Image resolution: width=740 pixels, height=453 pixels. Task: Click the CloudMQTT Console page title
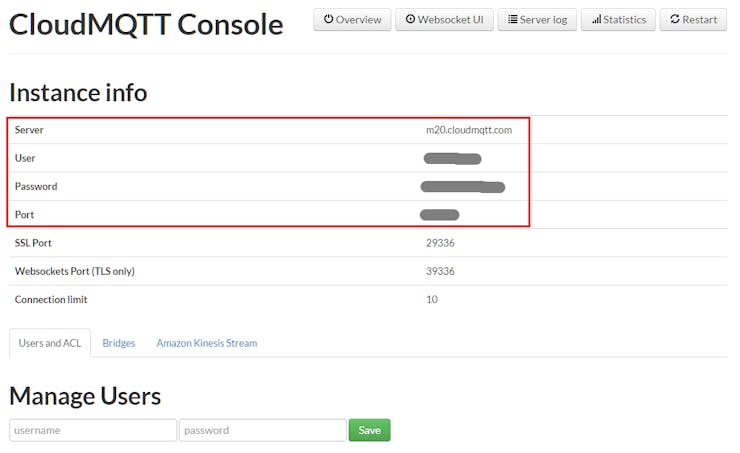[146, 24]
